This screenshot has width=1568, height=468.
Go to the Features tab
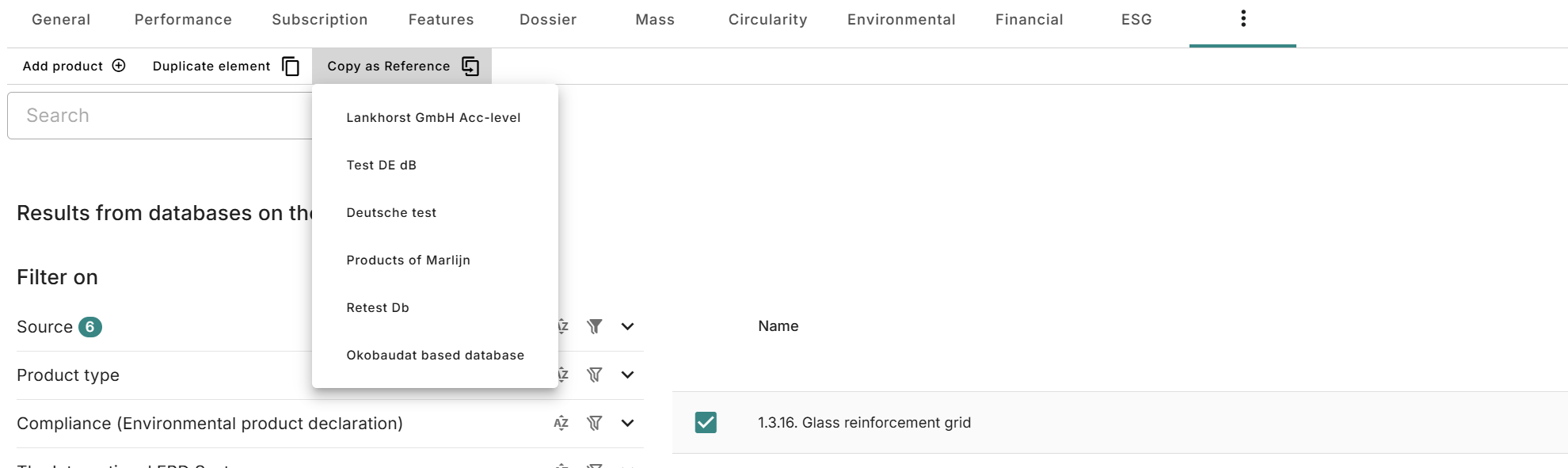[x=441, y=20]
